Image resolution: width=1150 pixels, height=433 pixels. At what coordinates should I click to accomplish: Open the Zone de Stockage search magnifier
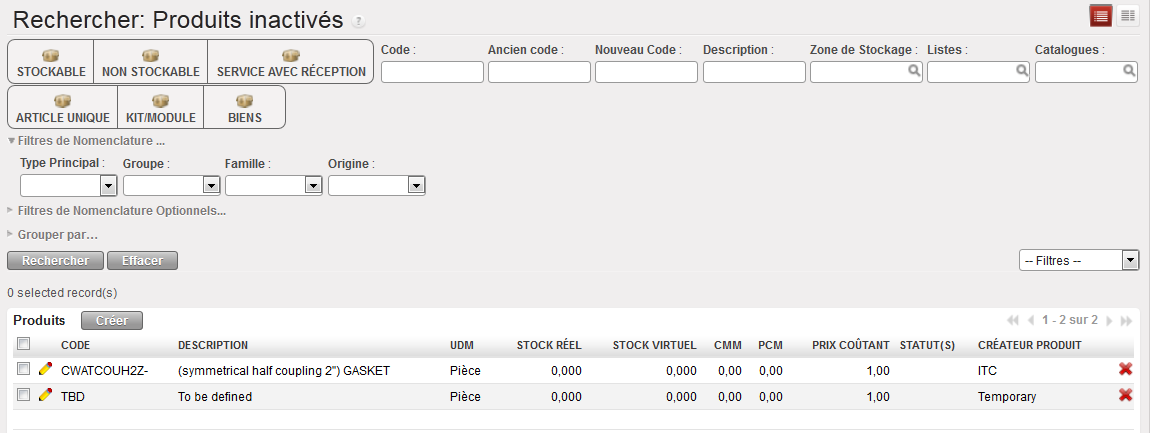pos(914,71)
